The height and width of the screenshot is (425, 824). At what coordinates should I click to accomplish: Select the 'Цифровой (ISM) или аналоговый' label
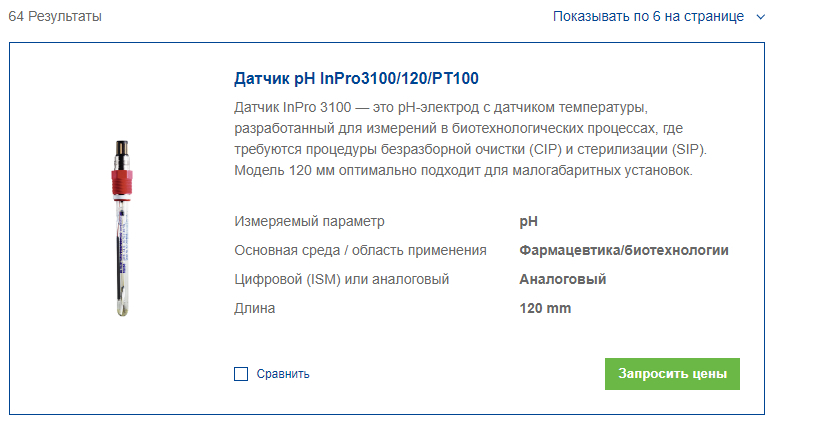click(x=342, y=280)
